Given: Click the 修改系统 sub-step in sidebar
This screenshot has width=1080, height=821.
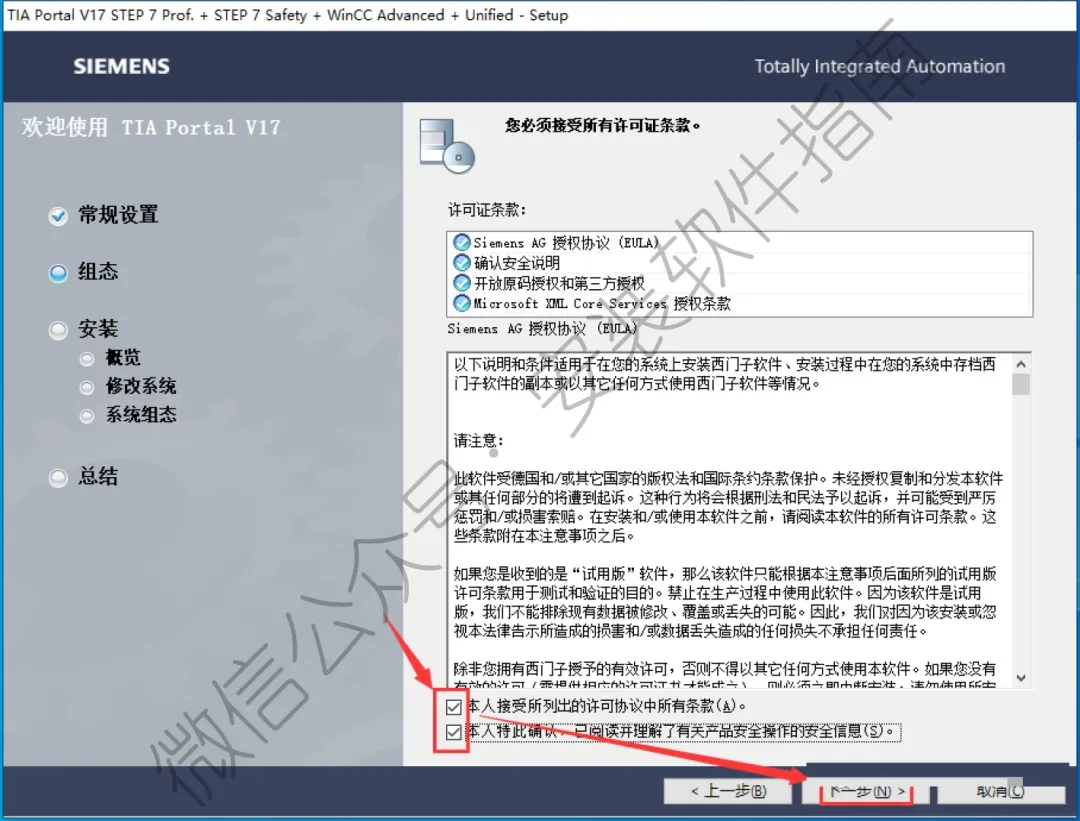Looking at the screenshot, I should pos(141,386).
